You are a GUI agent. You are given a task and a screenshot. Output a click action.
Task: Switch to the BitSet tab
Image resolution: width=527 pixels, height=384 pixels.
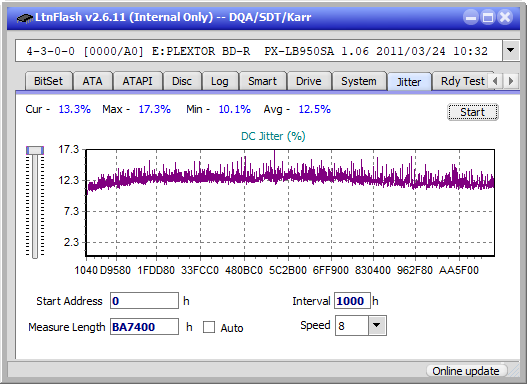(x=48, y=81)
